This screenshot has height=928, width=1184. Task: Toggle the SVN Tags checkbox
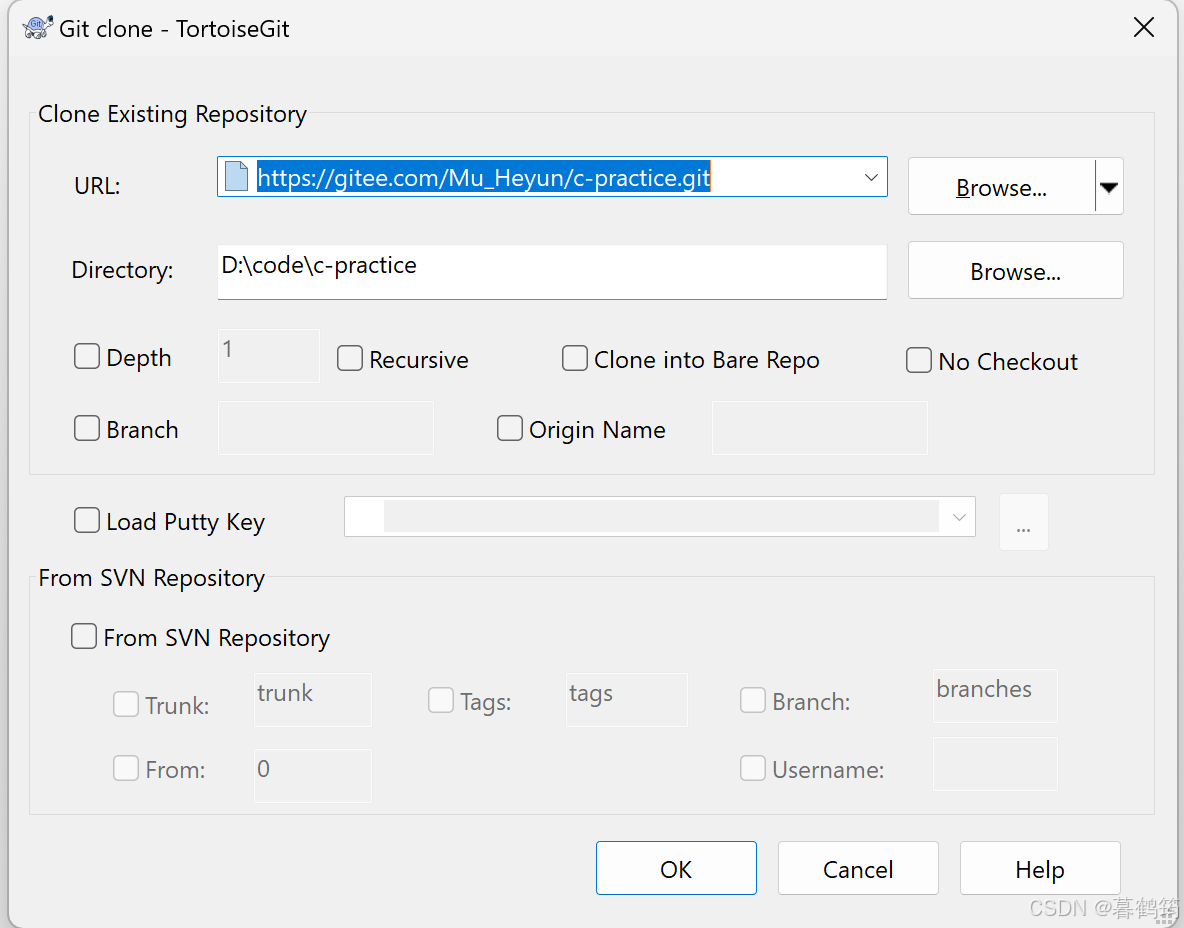(x=441, y=700)
